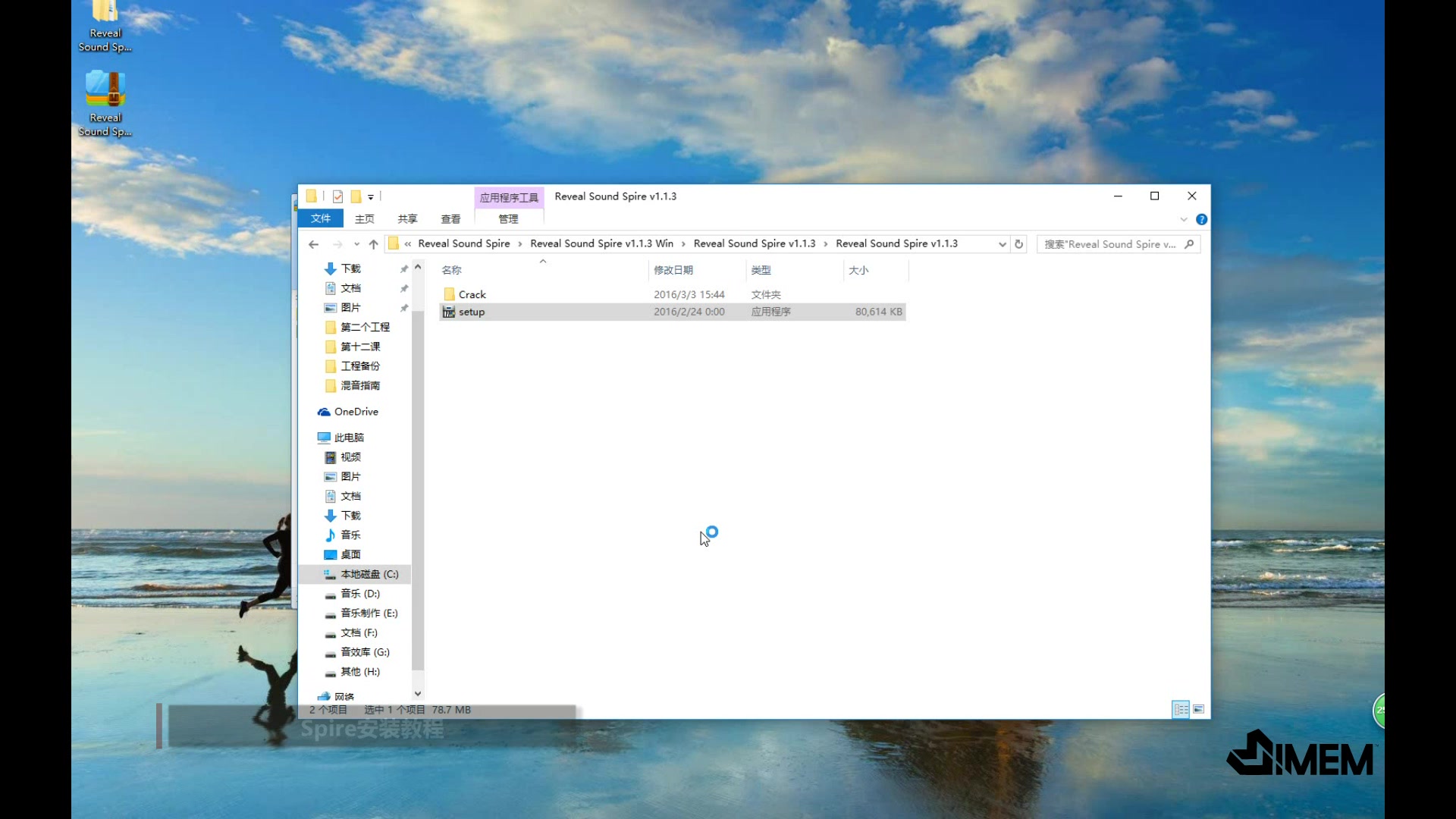Open the Crack folder
Image resolution: width=1456 pixels, height=819 pixels.
point(472,293)
